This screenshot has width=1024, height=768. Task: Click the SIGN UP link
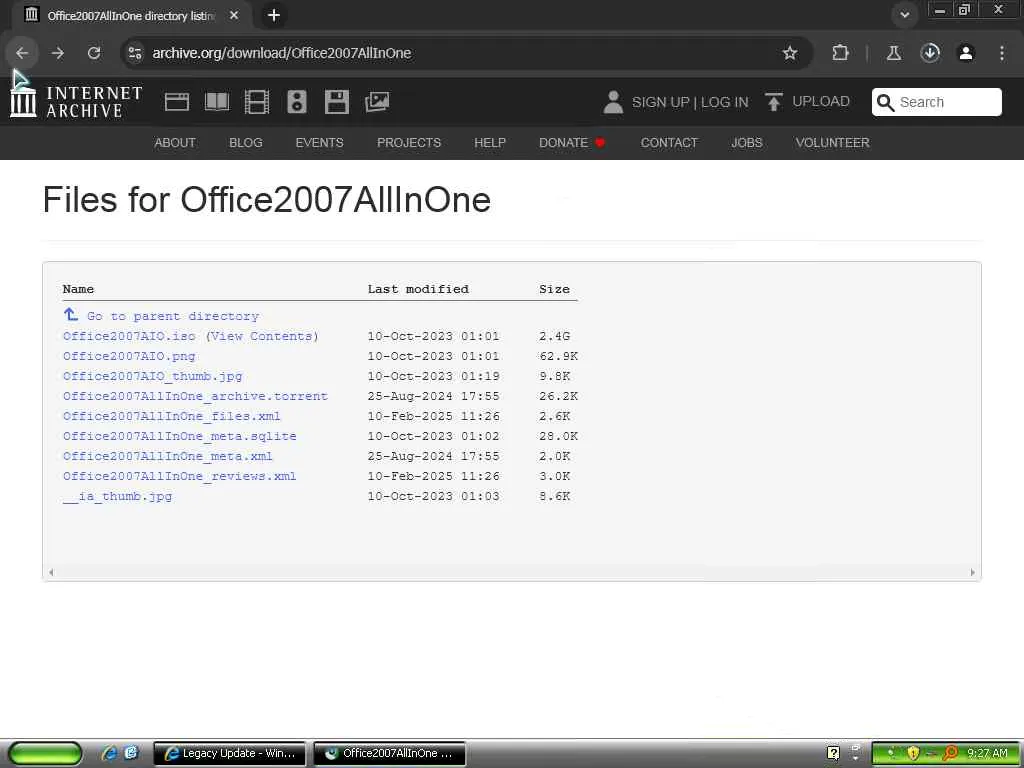pyautogui.click(x=660, y=103)
